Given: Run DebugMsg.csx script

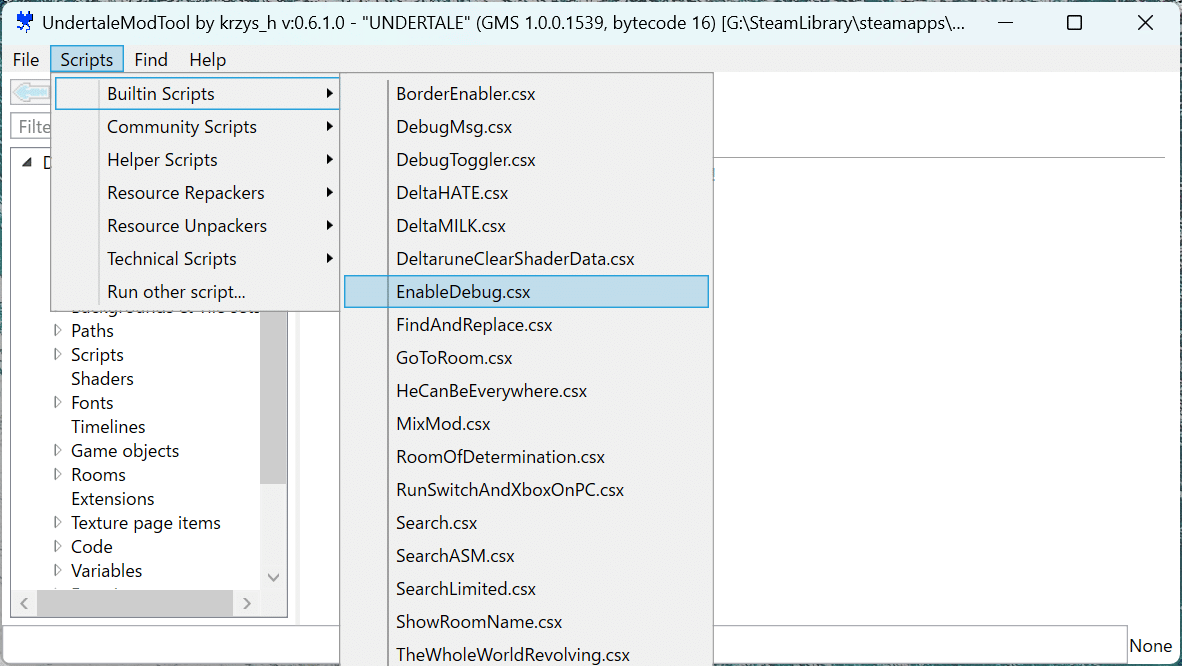Looking at the screenshot, I should tap(526, 127).
